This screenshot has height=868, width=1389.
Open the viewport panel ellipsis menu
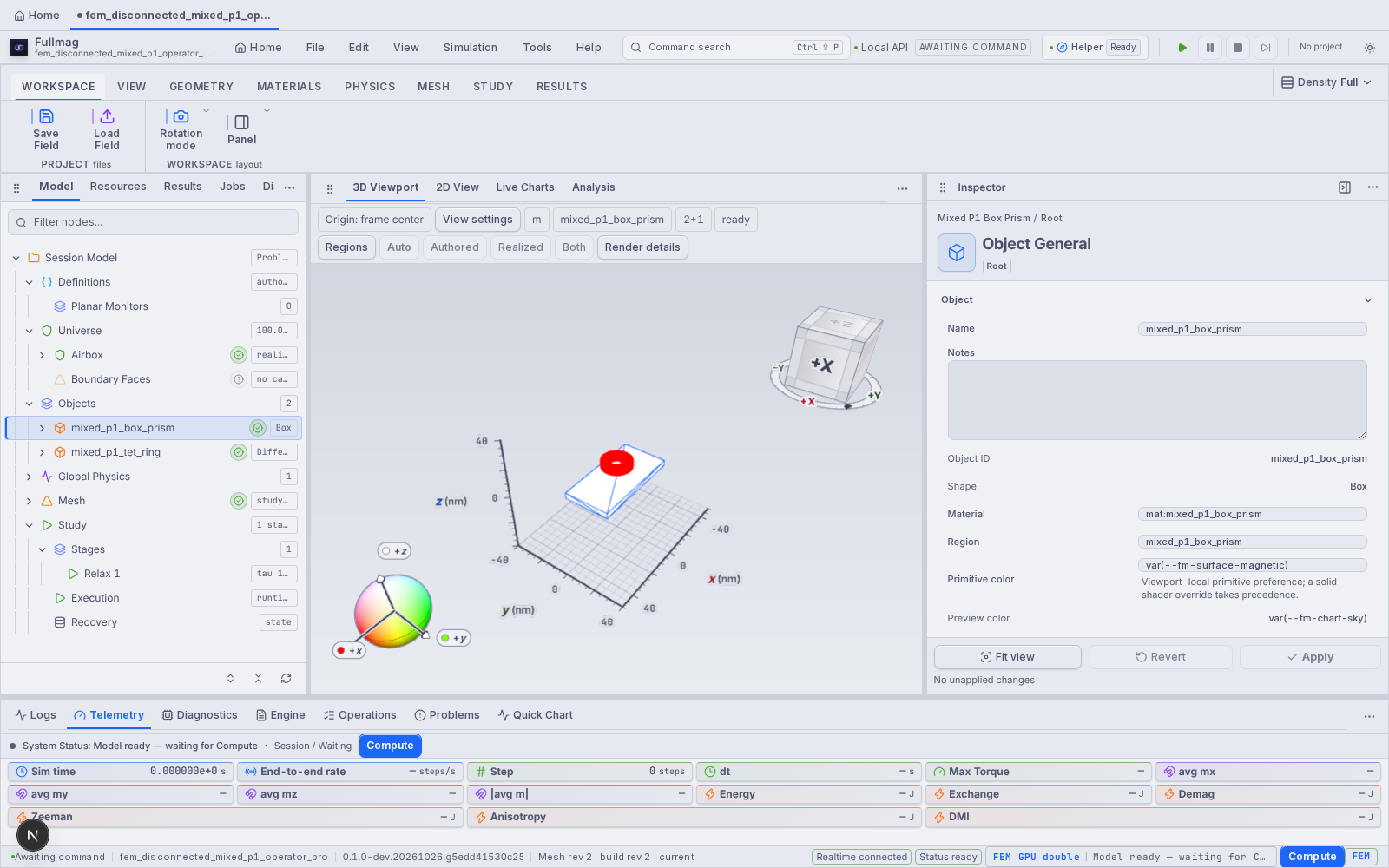(x=902, y=188)
